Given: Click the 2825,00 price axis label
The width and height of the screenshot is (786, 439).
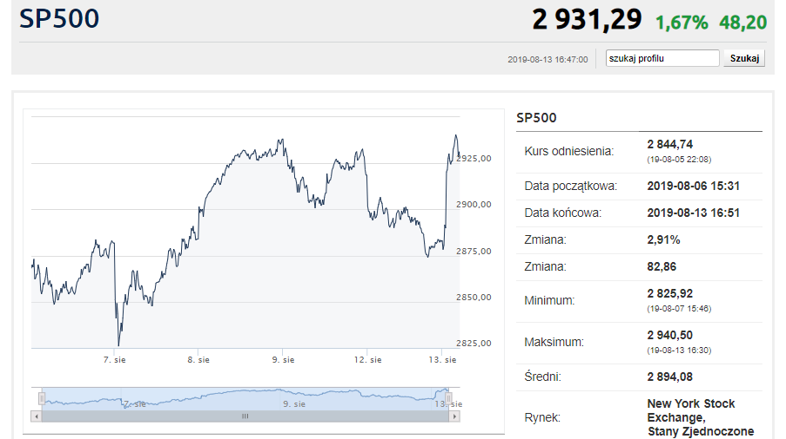Looking at the screenshot, I should 474,343.
